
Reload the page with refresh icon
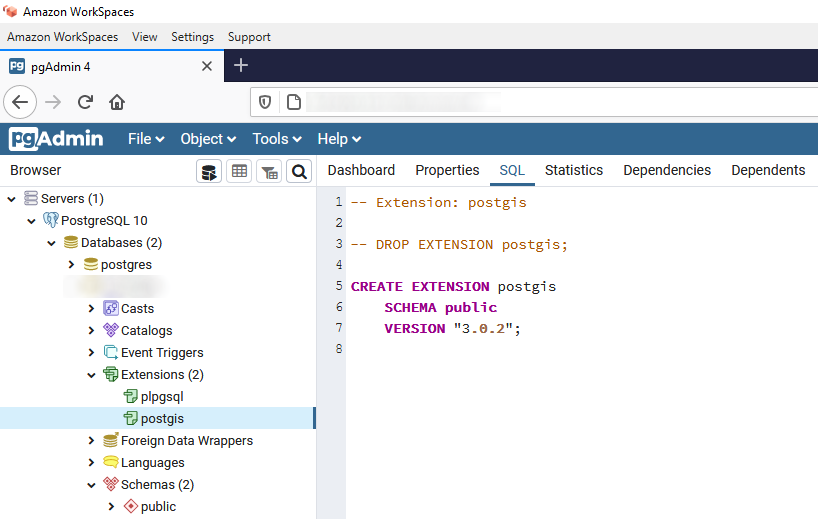pos(85,102)
